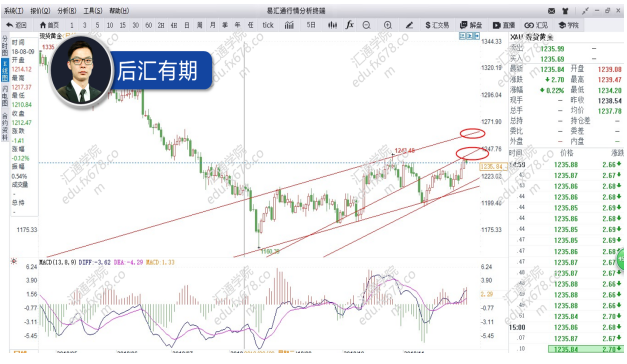Open the 报价(Q) menu
Viewport: 627px width, 364px height.
[x=40, y=11]
